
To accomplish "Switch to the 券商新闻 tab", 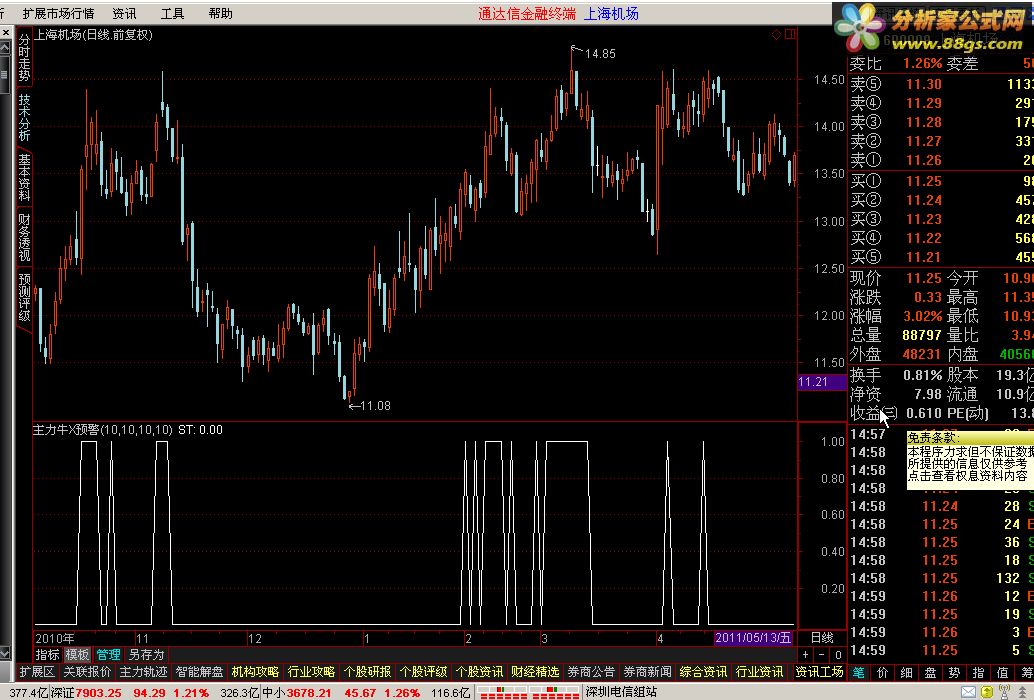I will pyautogui.click(x=648, y=672).
